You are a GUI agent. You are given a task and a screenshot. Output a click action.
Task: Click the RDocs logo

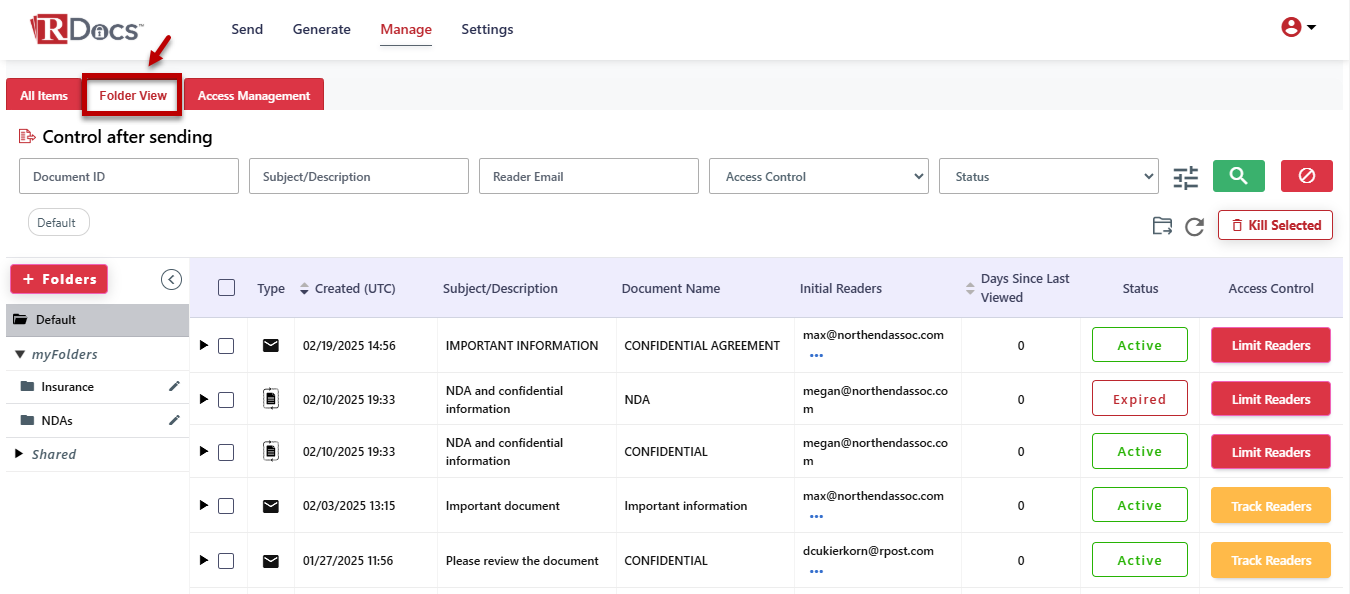[86, 28]
